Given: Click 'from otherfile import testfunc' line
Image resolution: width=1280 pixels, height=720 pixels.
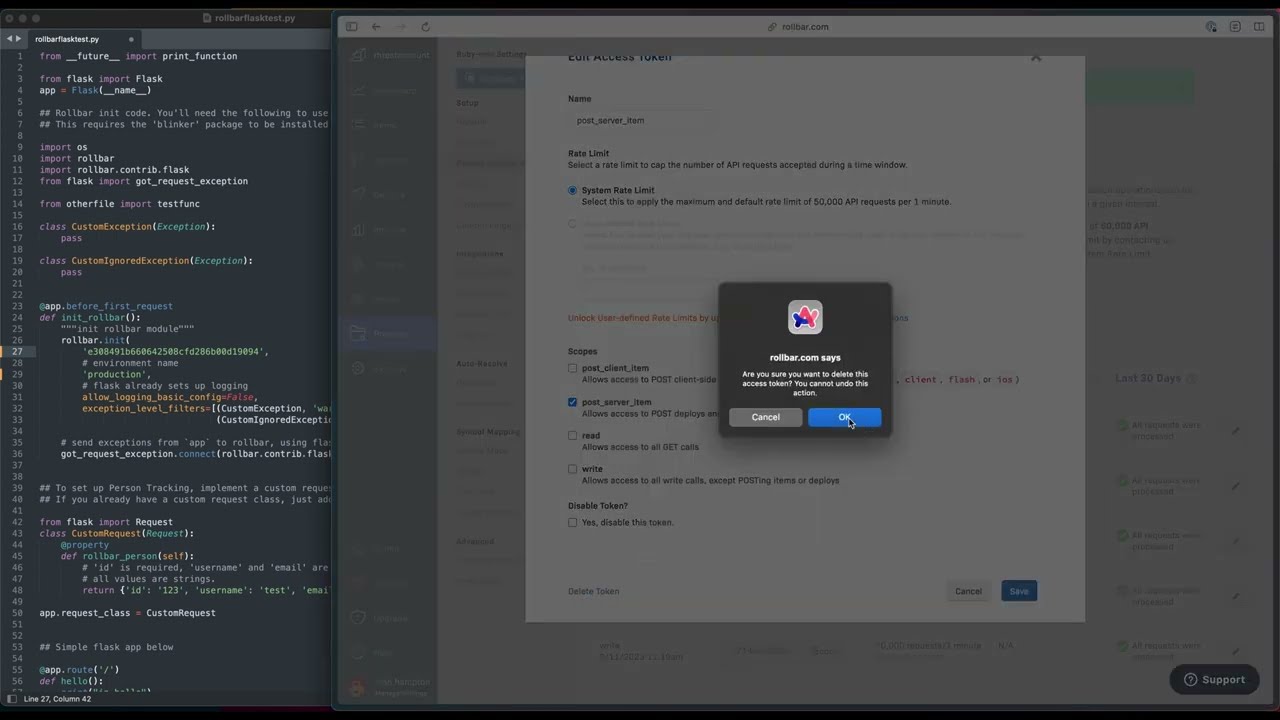Looking at the screenshot, I should [120, 204].
